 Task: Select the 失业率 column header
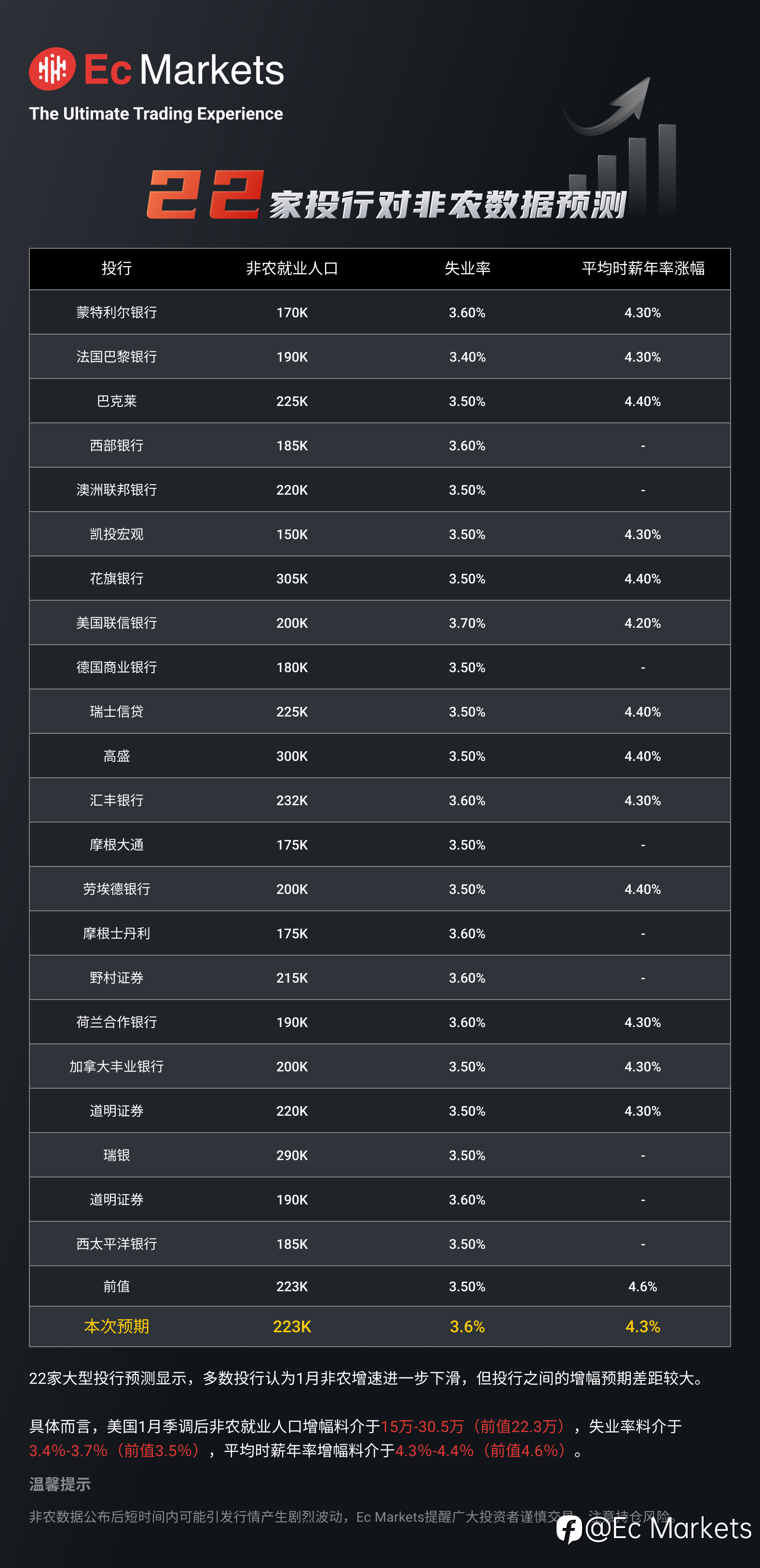[467, 269]
